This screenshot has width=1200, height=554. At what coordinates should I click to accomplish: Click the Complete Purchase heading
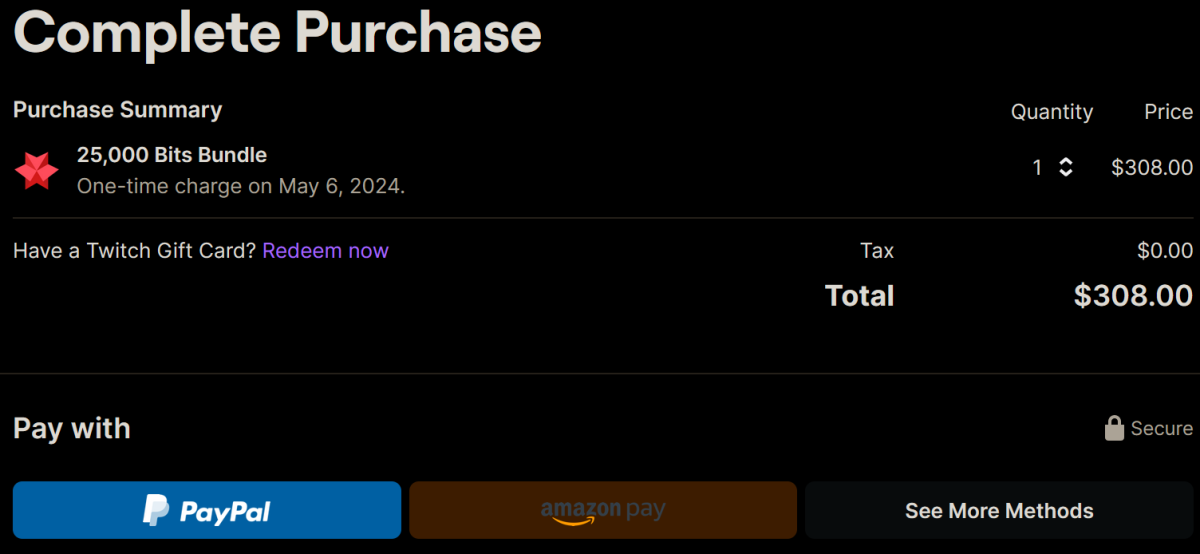[277, 33]
